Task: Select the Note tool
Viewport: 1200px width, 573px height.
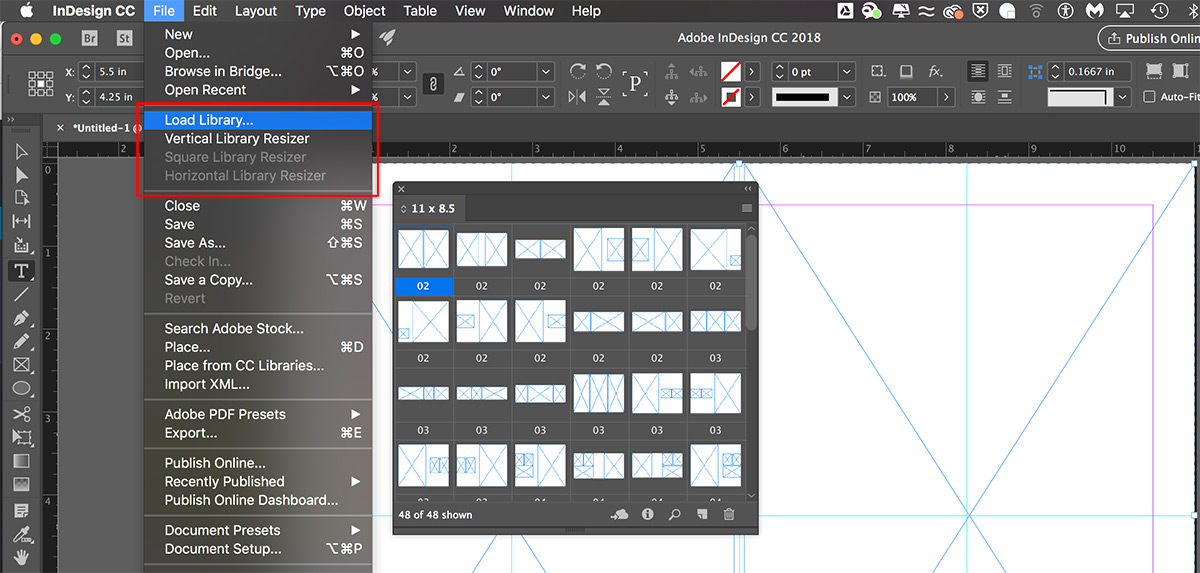Action: 21,510
